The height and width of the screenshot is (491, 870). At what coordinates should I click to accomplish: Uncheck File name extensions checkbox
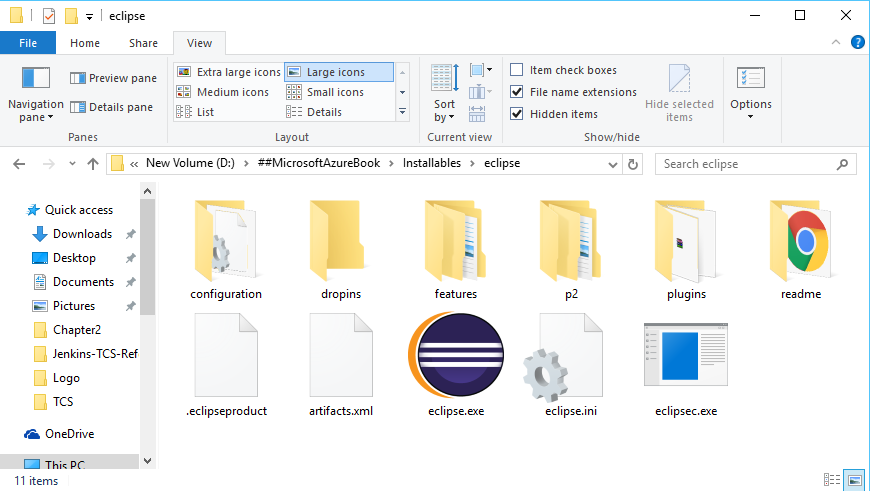click(x=517, y=92)
